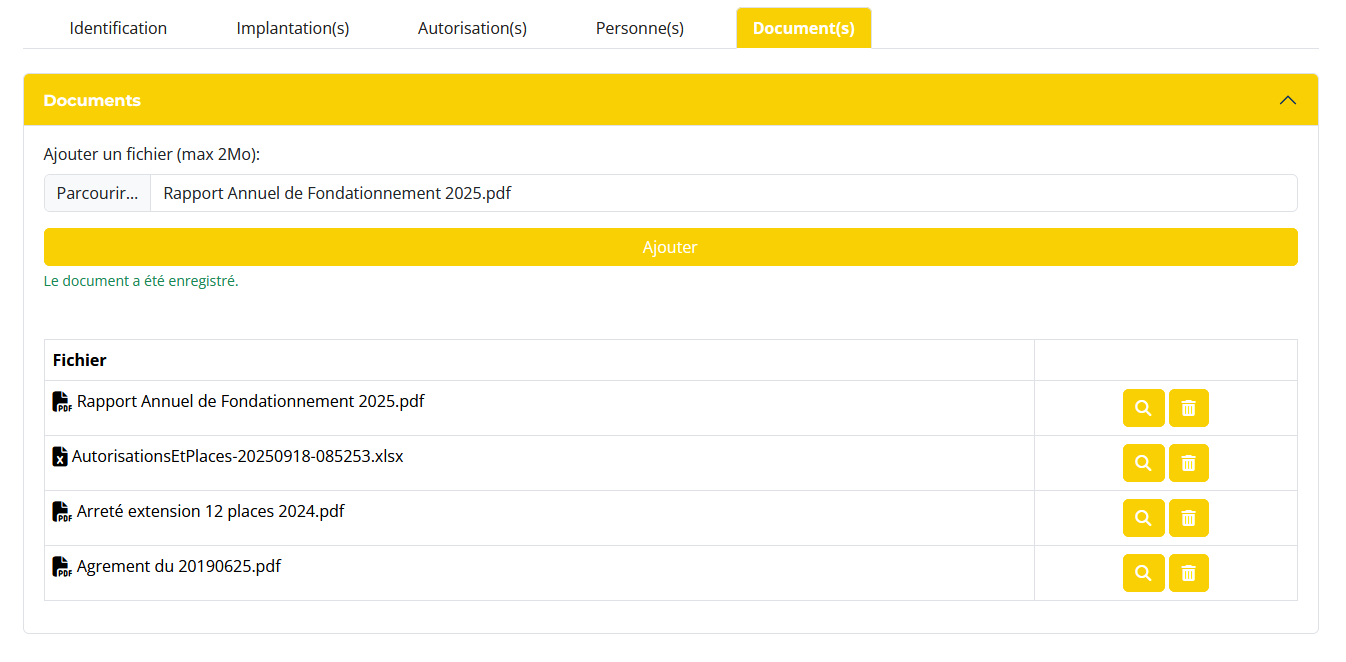This screenshot has height=662, width=1346.
Task: Delete Arreté extension 12 places 2024.pdf
Action: point(1188,518)
